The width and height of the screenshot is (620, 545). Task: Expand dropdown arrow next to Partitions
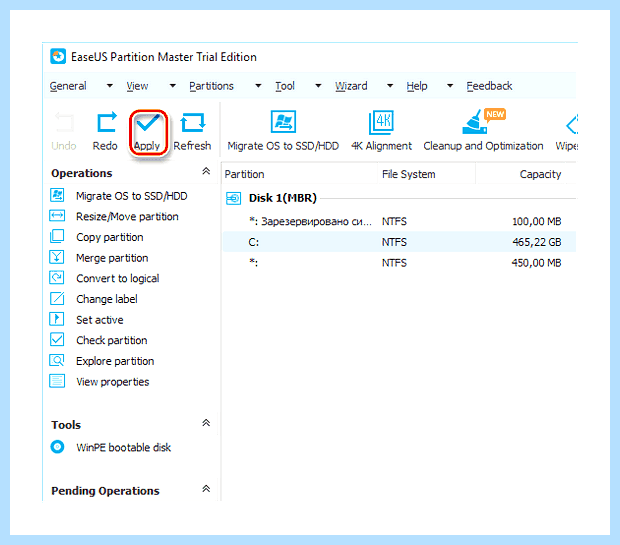pyautogui.click(x=258, y=85)
